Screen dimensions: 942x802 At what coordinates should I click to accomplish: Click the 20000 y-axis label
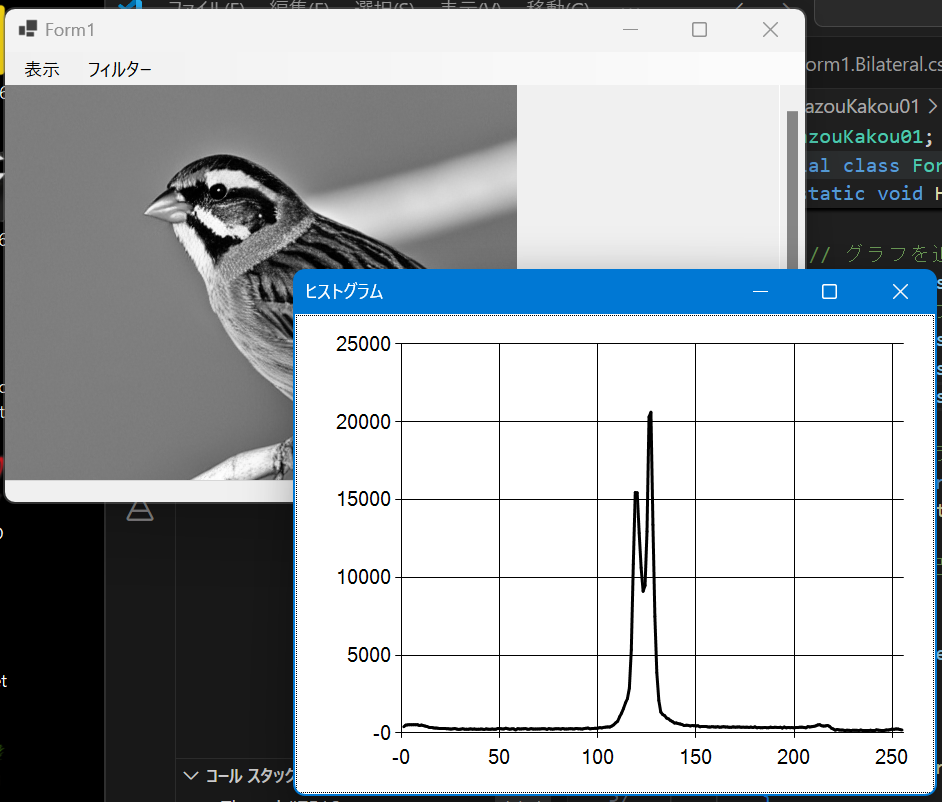tap(363, 422)
